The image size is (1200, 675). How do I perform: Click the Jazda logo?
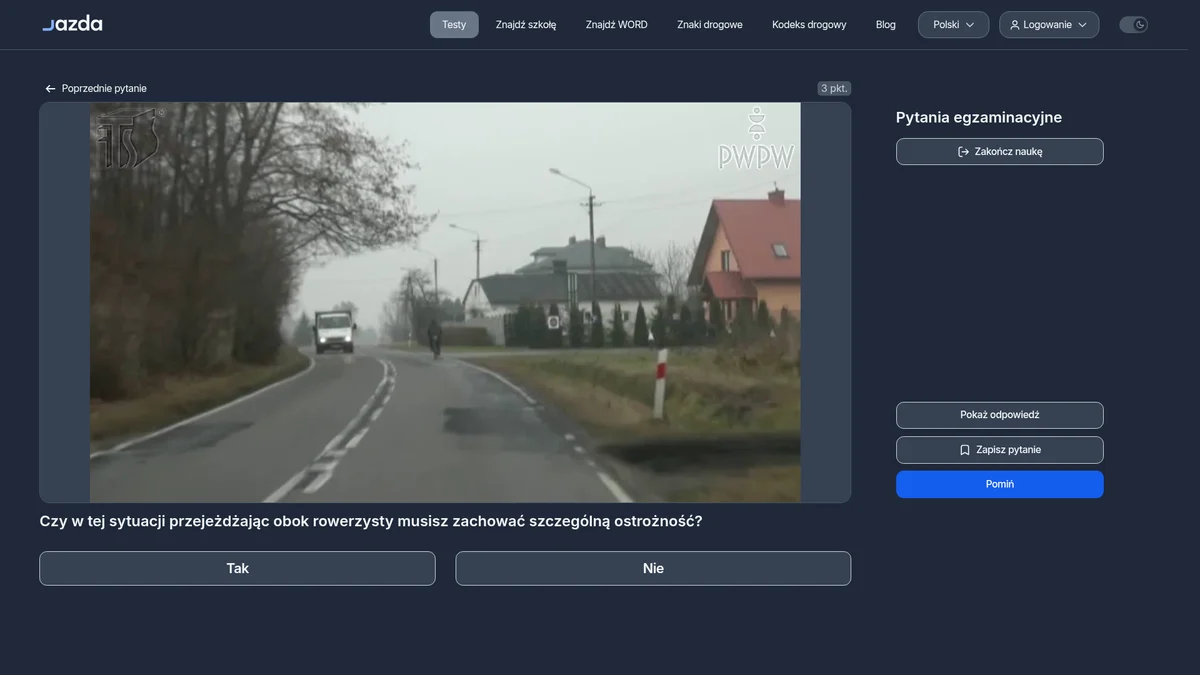pos(72,24)
